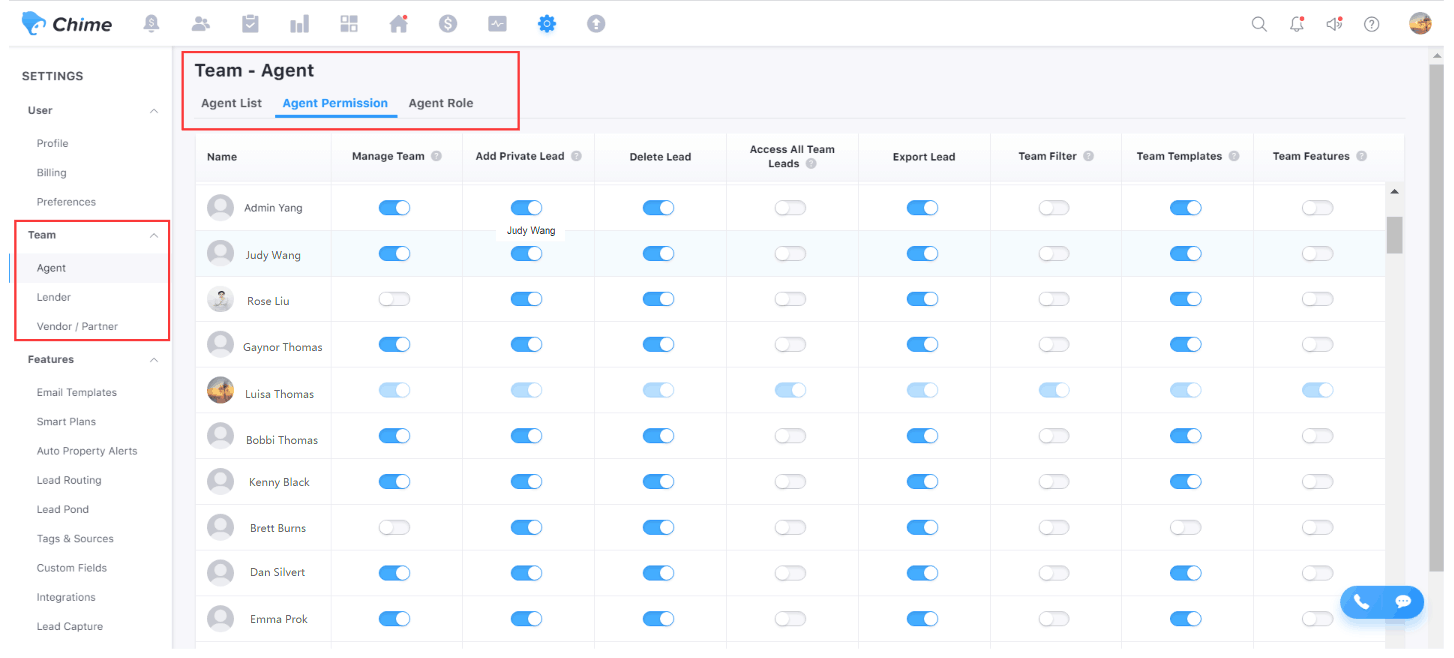Open the help question mark icon in header

1372,24
